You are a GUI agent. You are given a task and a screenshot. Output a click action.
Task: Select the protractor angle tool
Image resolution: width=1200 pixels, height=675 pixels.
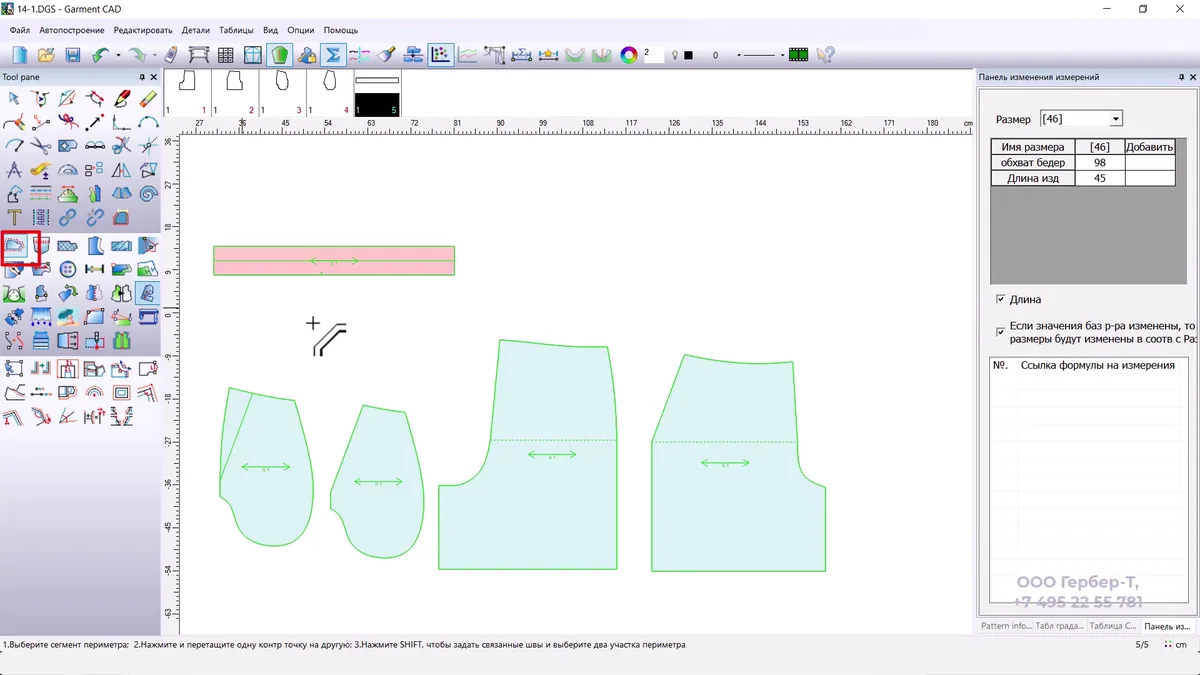(68, 170)
